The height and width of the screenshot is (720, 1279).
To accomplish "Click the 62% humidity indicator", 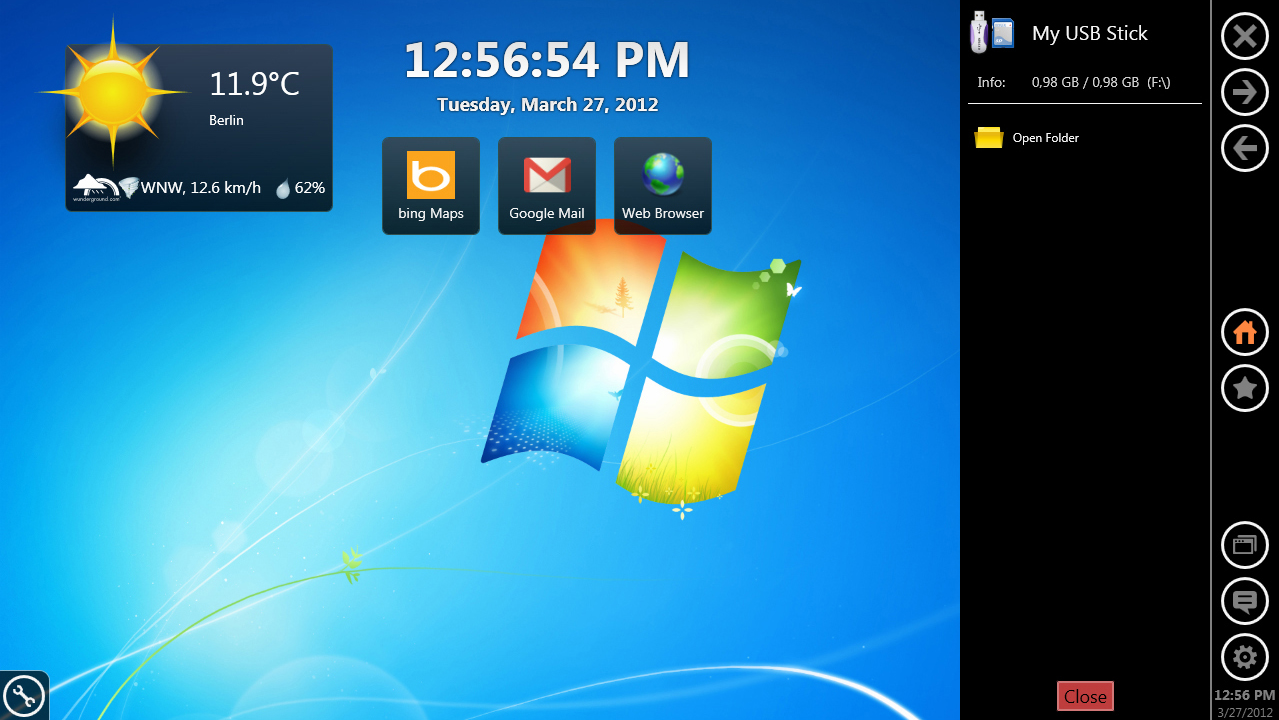I will tap(301, 187).
